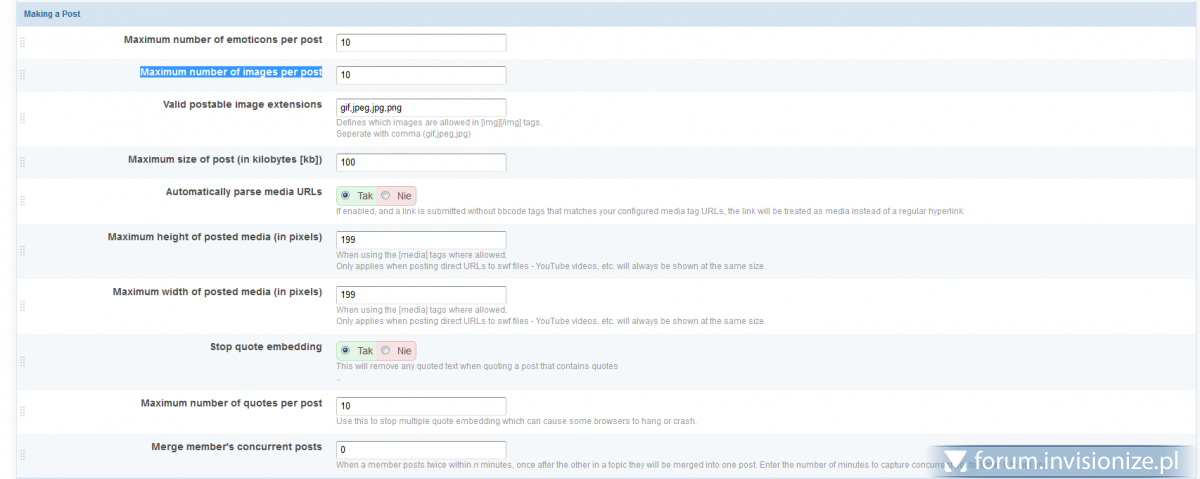
Task: Click drag handle beside Maximum number of images
Action: coord(22,75)
